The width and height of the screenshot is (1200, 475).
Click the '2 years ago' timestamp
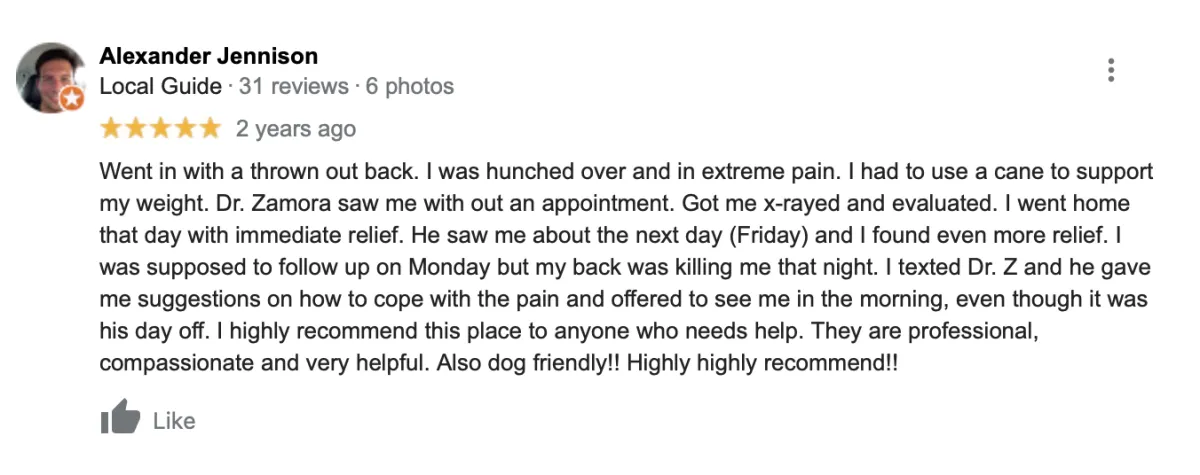(296, 129)
